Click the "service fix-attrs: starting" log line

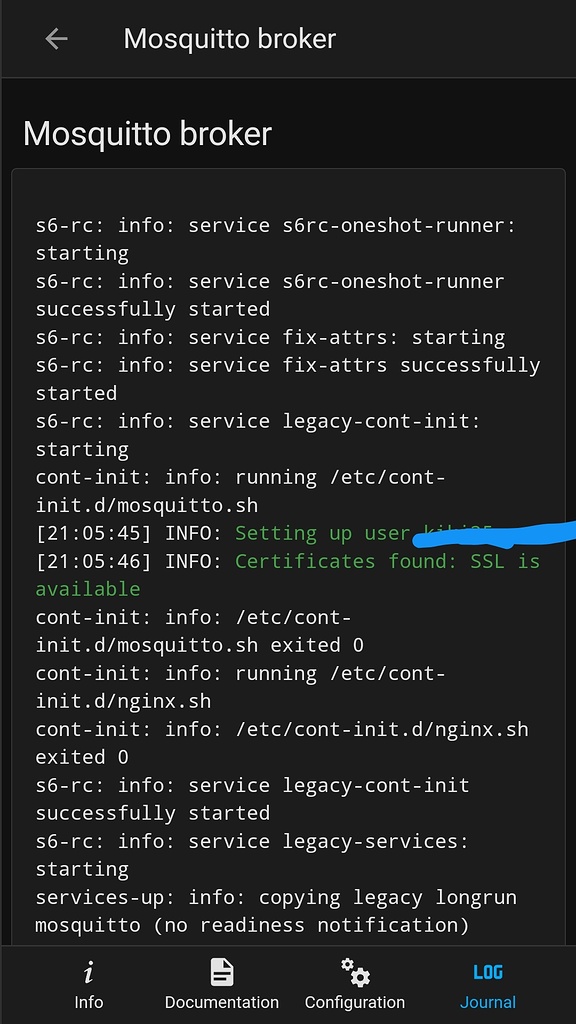[347, 338]
